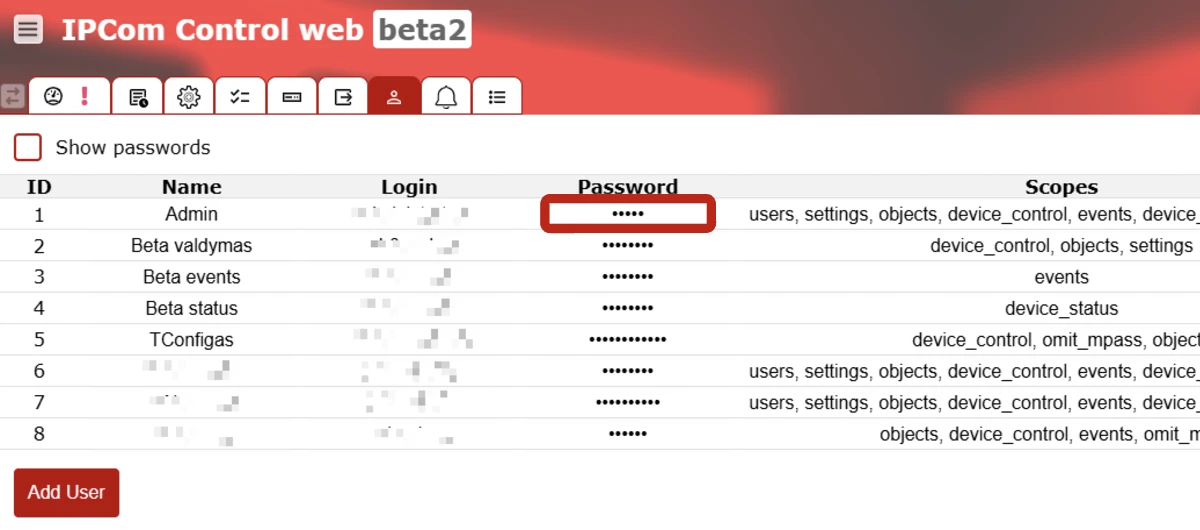Open the bulleted list tab
Screen dimensions: 1200x530
pos(497,97)
